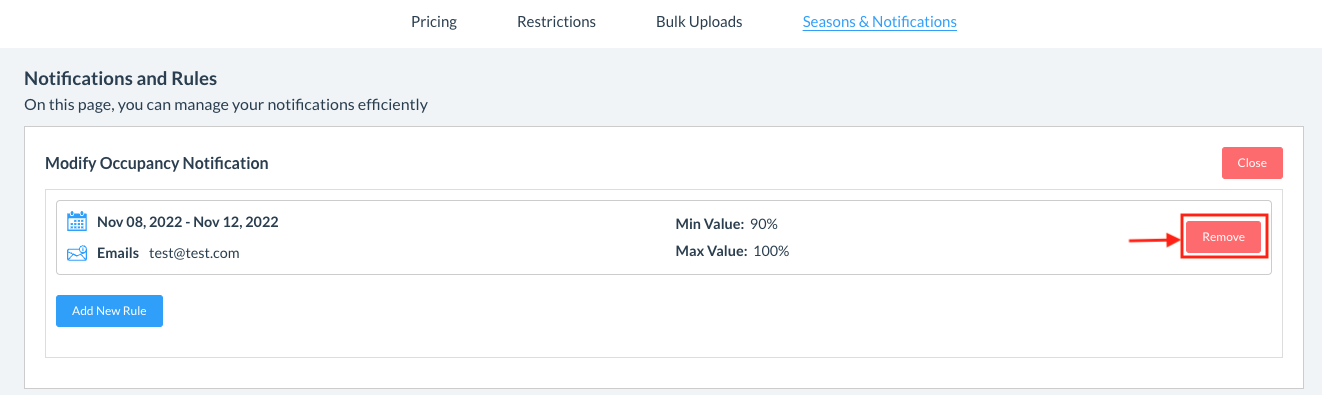The image size is (1322, 395).
Task: Open the Pricing tab
Action: tap(434, 21)
